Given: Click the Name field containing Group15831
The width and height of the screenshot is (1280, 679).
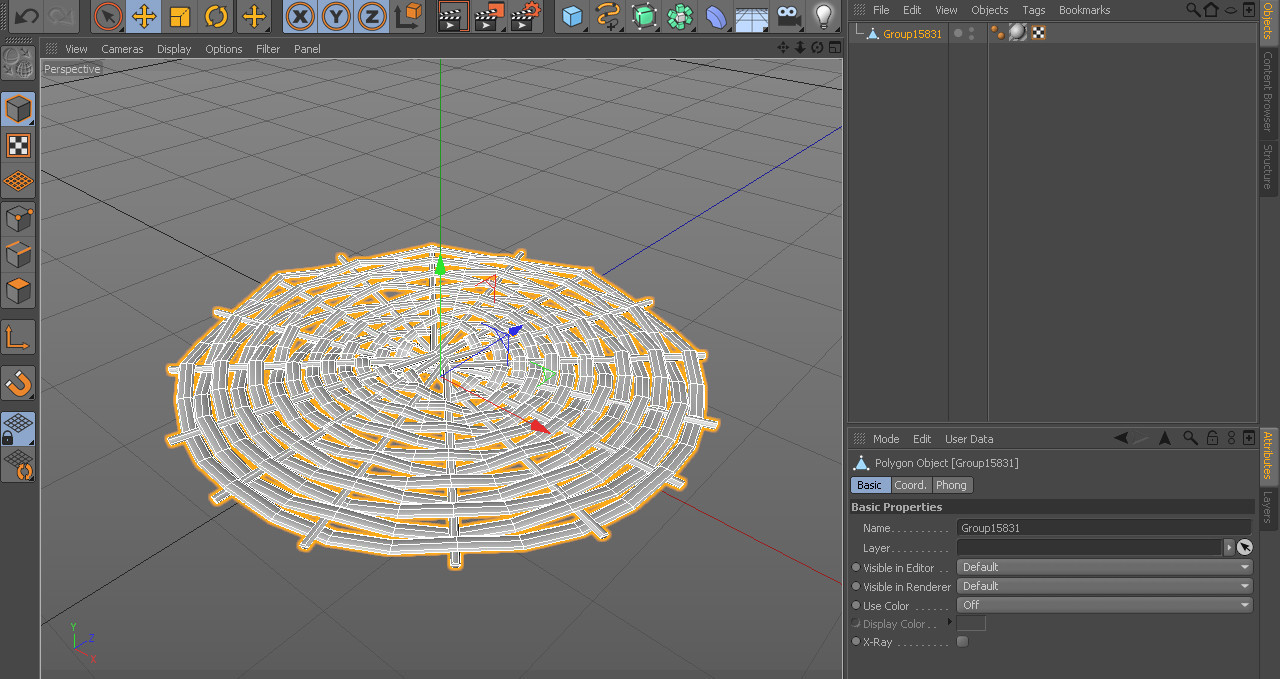Looking at the screenshot, I should [x=1103, y=528].
